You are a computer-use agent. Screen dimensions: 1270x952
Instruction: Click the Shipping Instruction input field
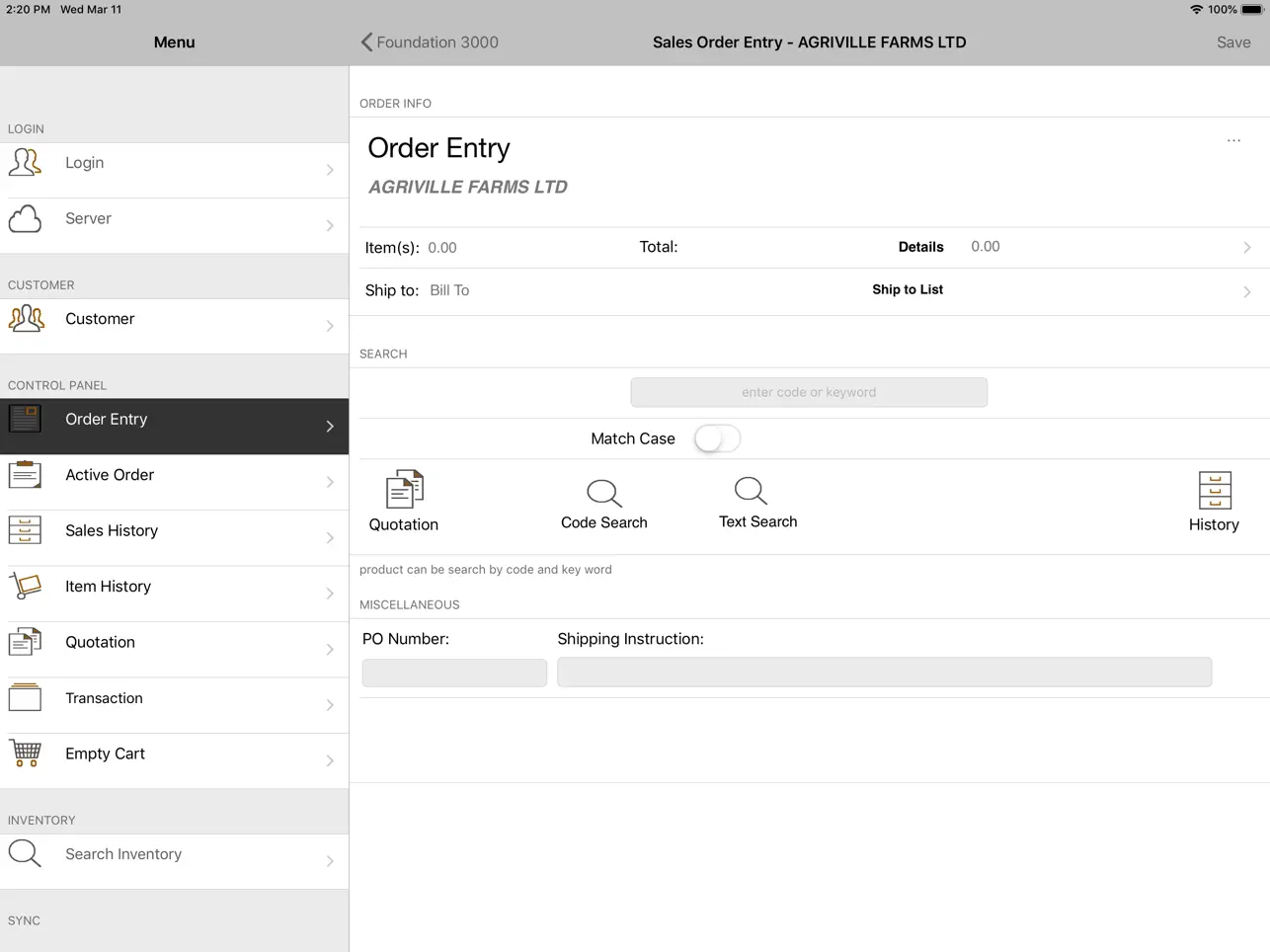tap(884, 673)
